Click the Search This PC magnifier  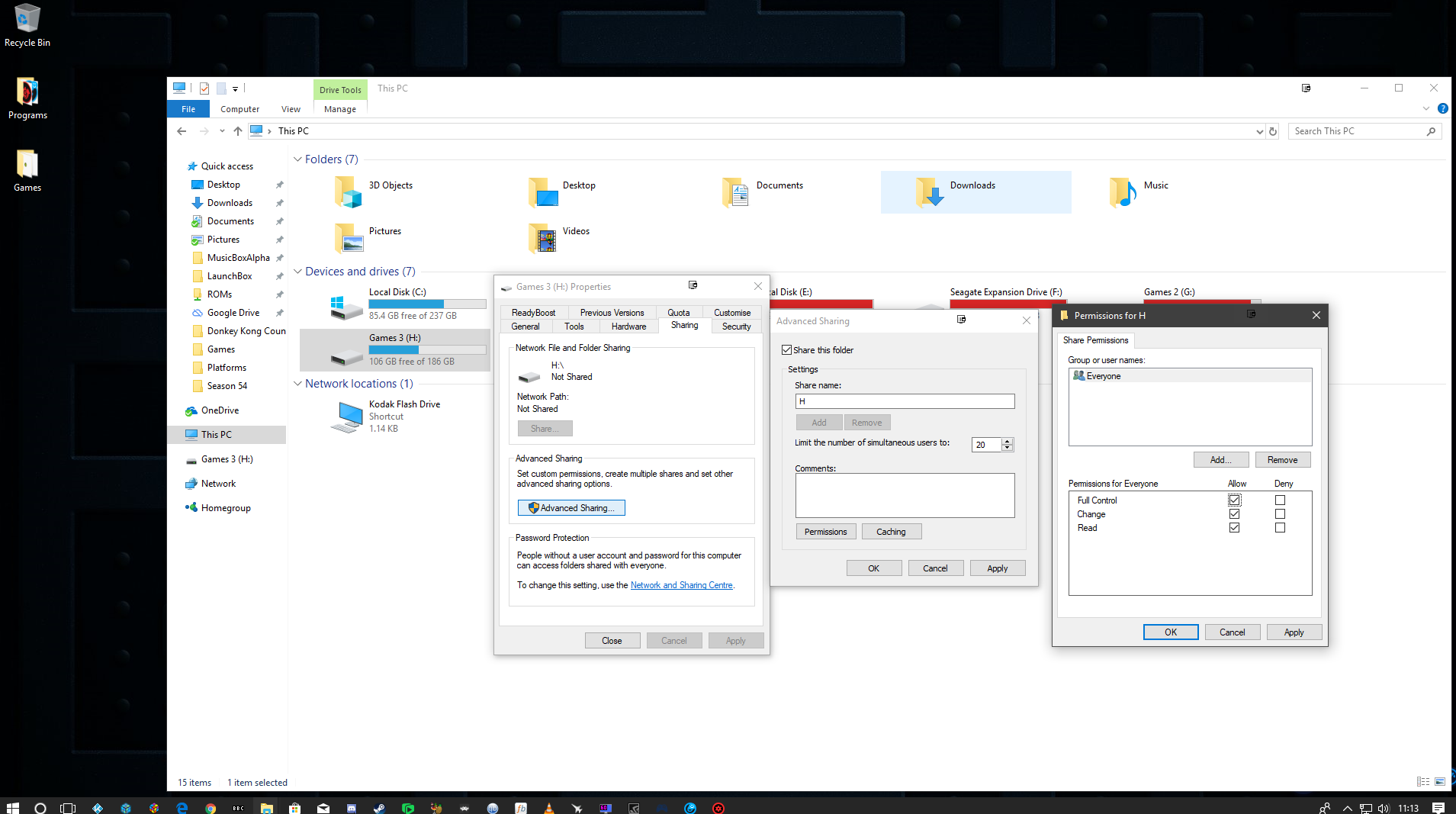point(1431,131)
